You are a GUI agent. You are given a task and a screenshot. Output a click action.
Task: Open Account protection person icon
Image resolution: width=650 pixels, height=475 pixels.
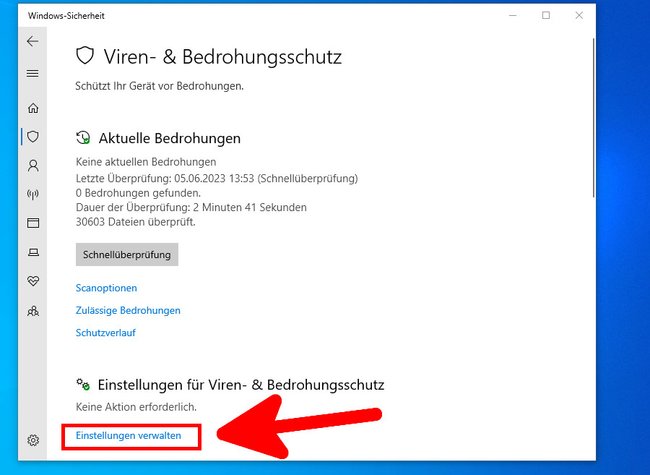tap(33, 166)
